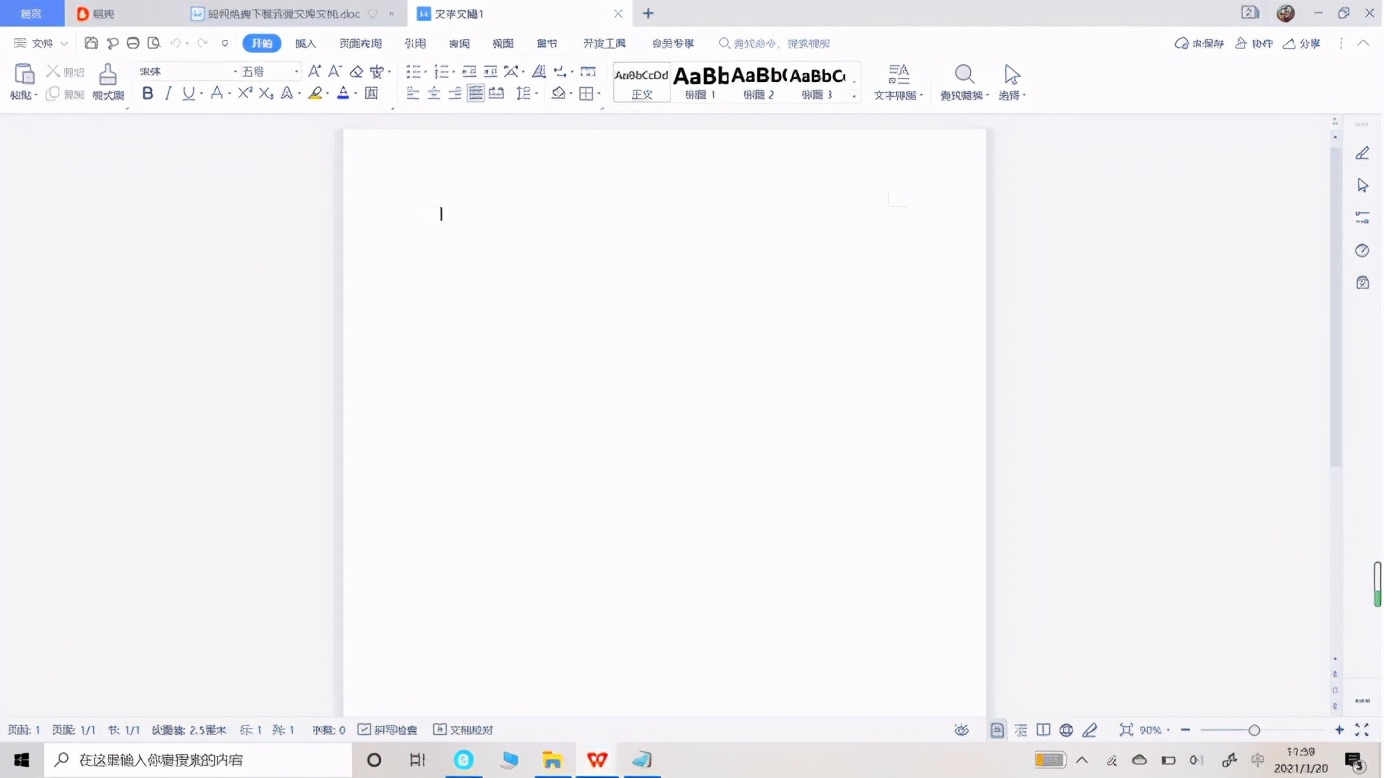Click the clear formatting eraser icon
Viewport: 1384px width, 778px height.
pos(356,71)
